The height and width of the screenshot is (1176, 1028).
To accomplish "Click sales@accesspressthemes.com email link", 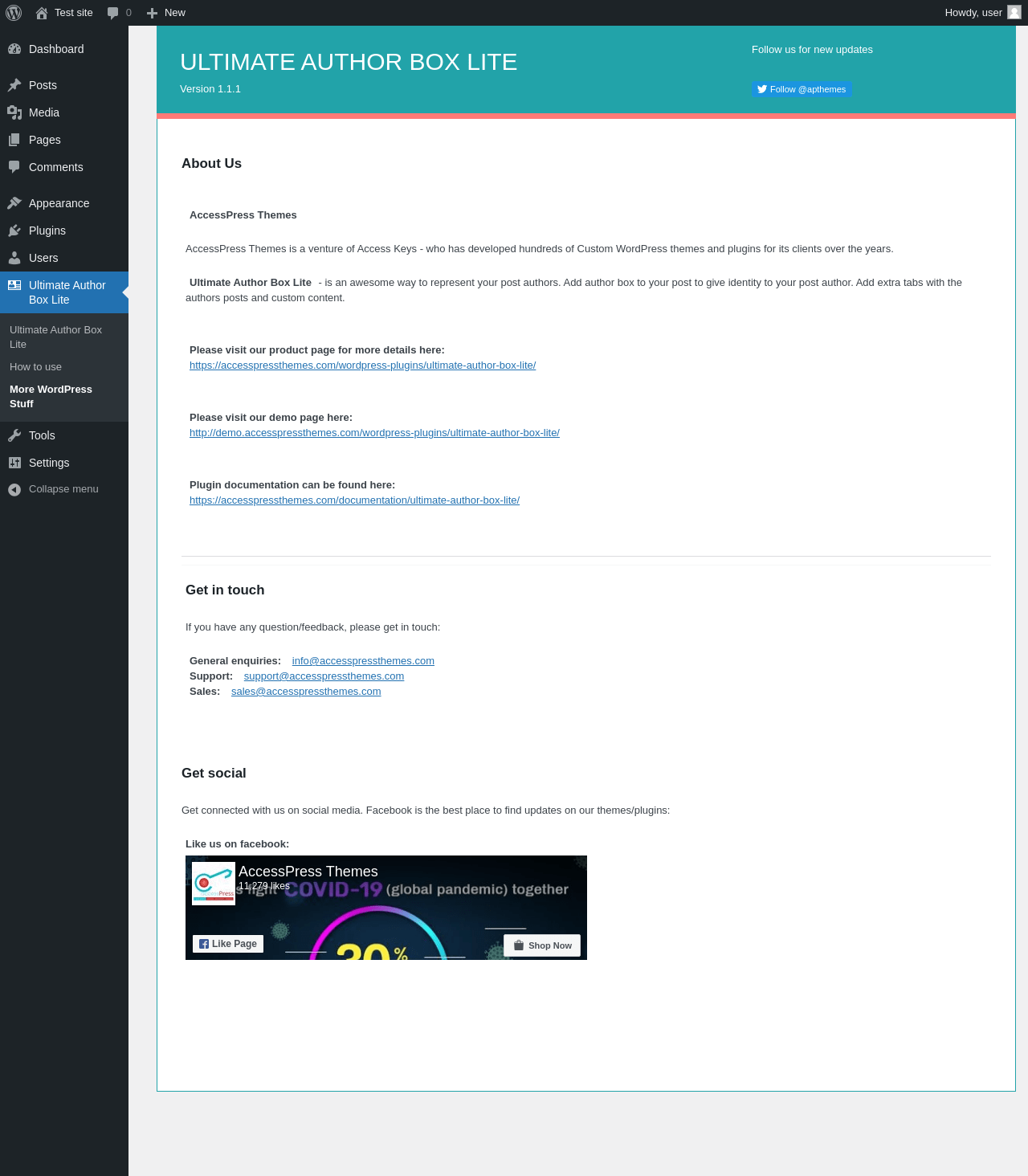I will click(306, 692).
